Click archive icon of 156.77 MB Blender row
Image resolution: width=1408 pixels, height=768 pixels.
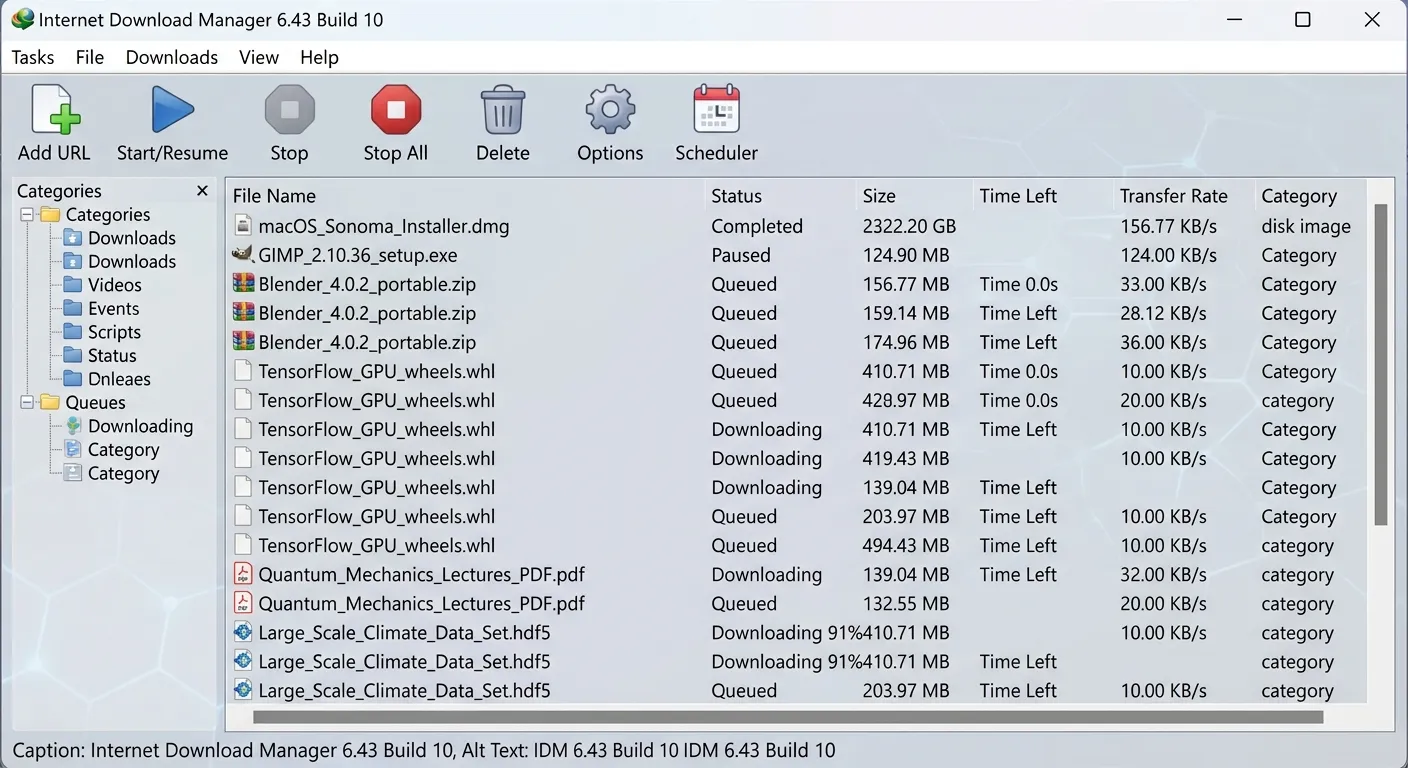tap(242, 284)
